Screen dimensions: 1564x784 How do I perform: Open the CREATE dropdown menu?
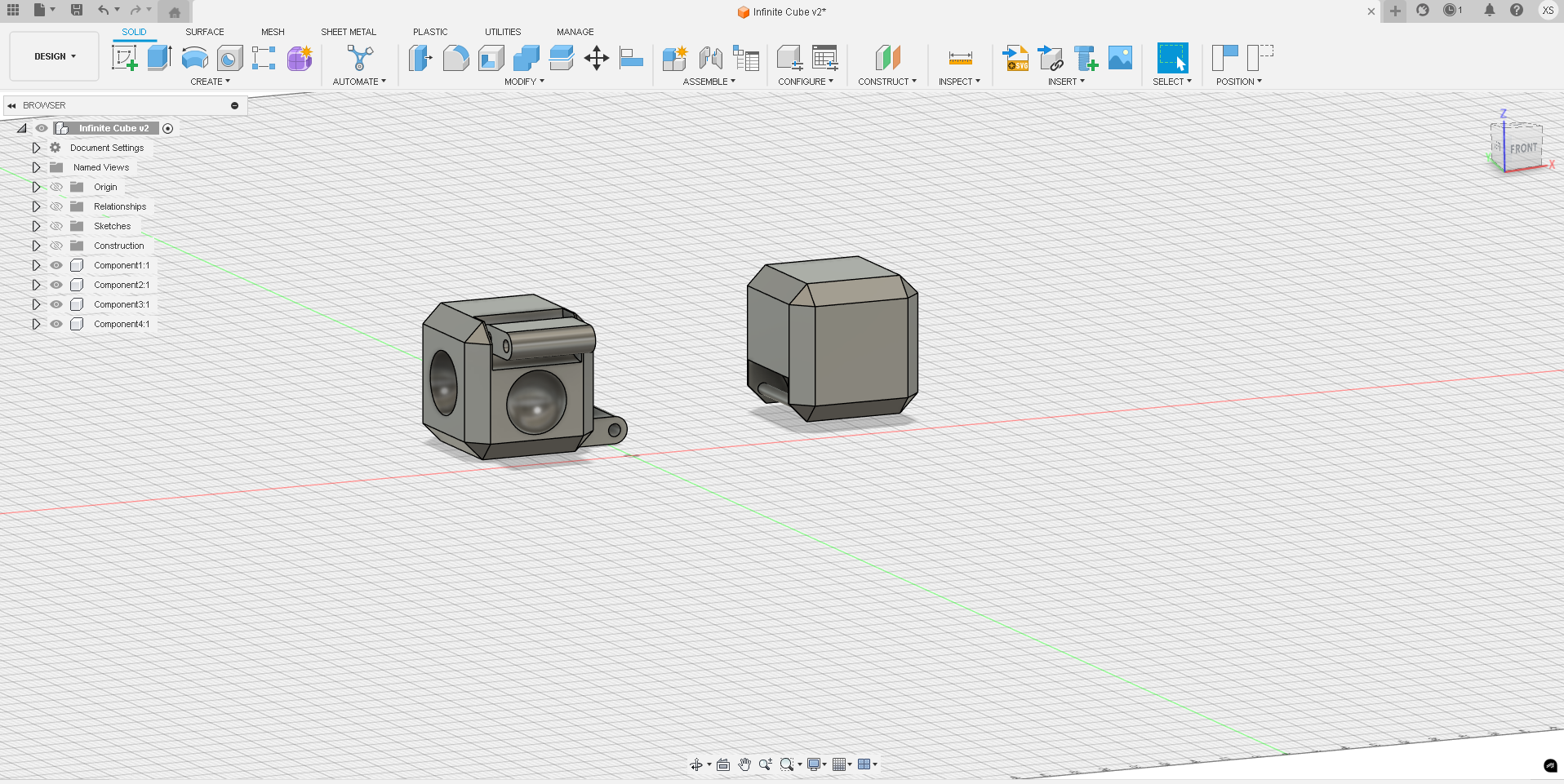(210, 82)
